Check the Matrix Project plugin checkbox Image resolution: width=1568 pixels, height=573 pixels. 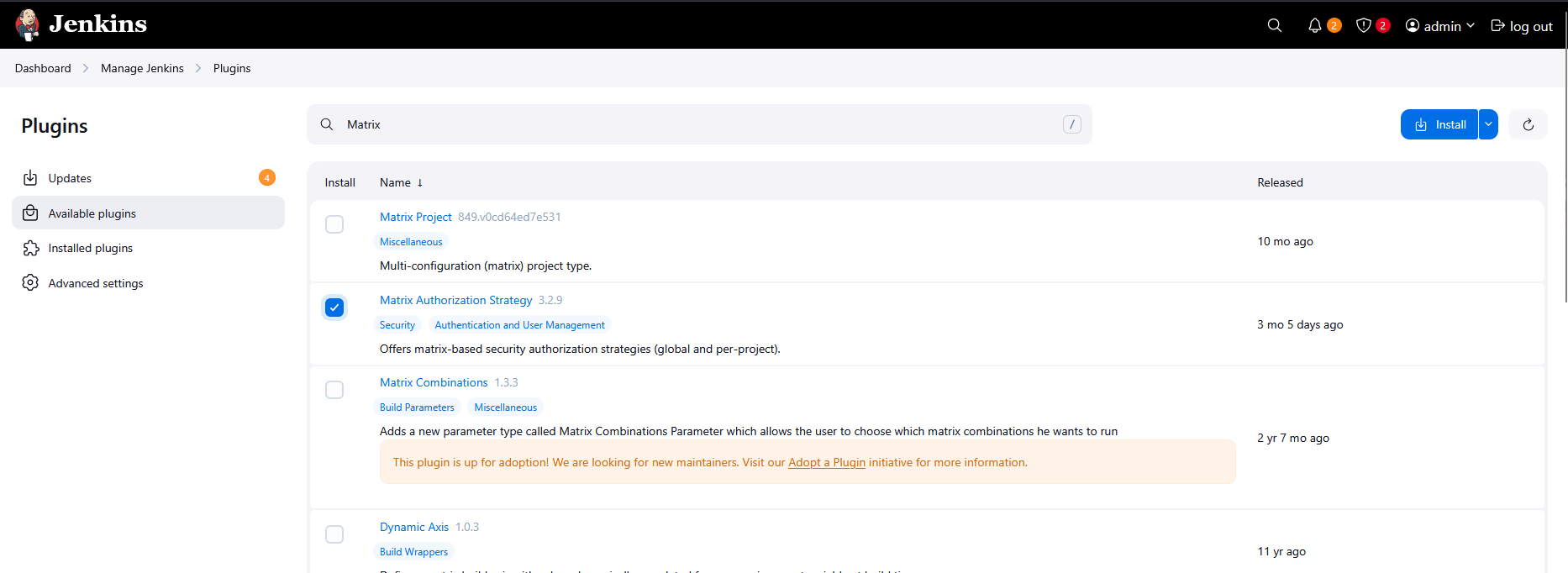[334, 224]
